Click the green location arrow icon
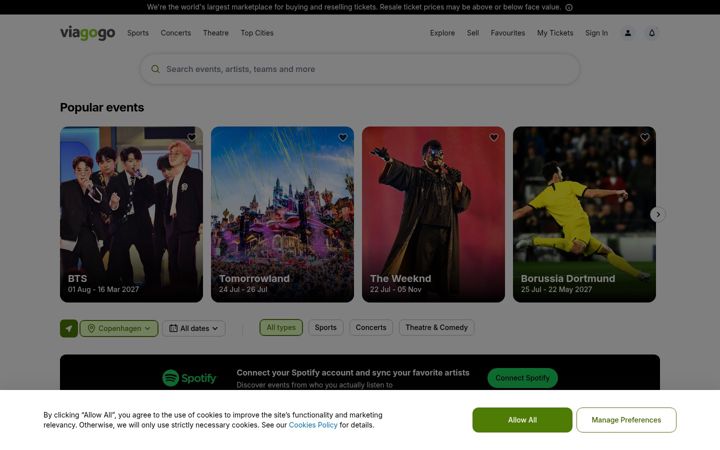Viewport: 720px width, 450px height. [x=69, y=328]
